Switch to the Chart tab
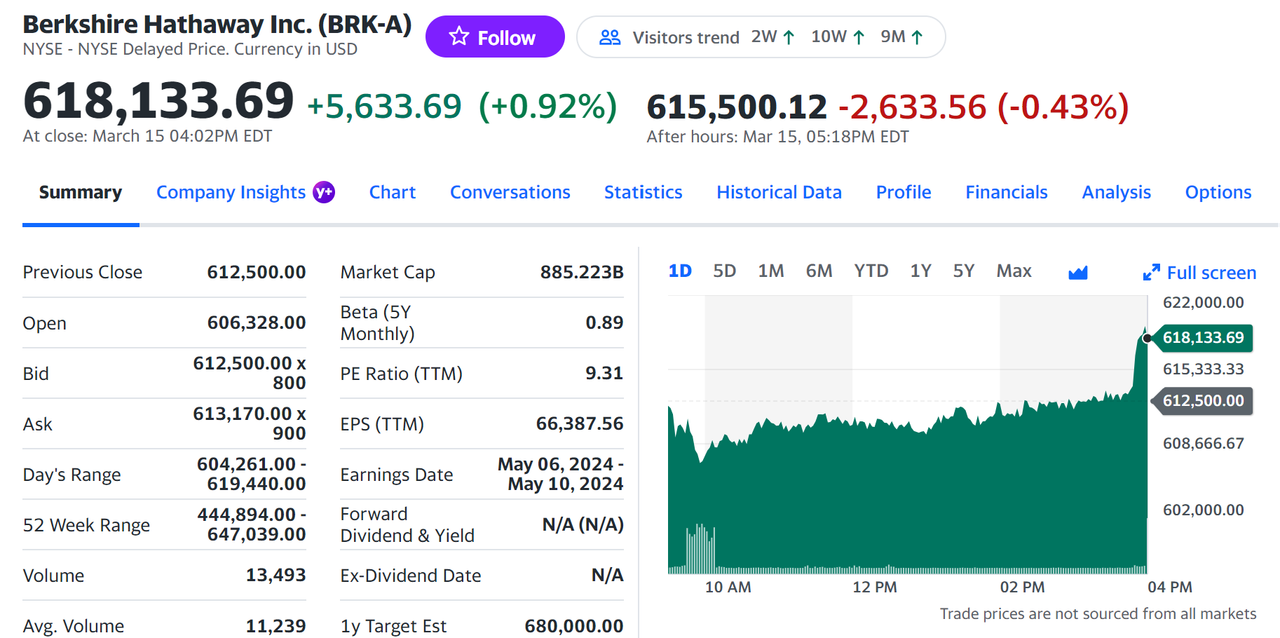 [392, 192]
